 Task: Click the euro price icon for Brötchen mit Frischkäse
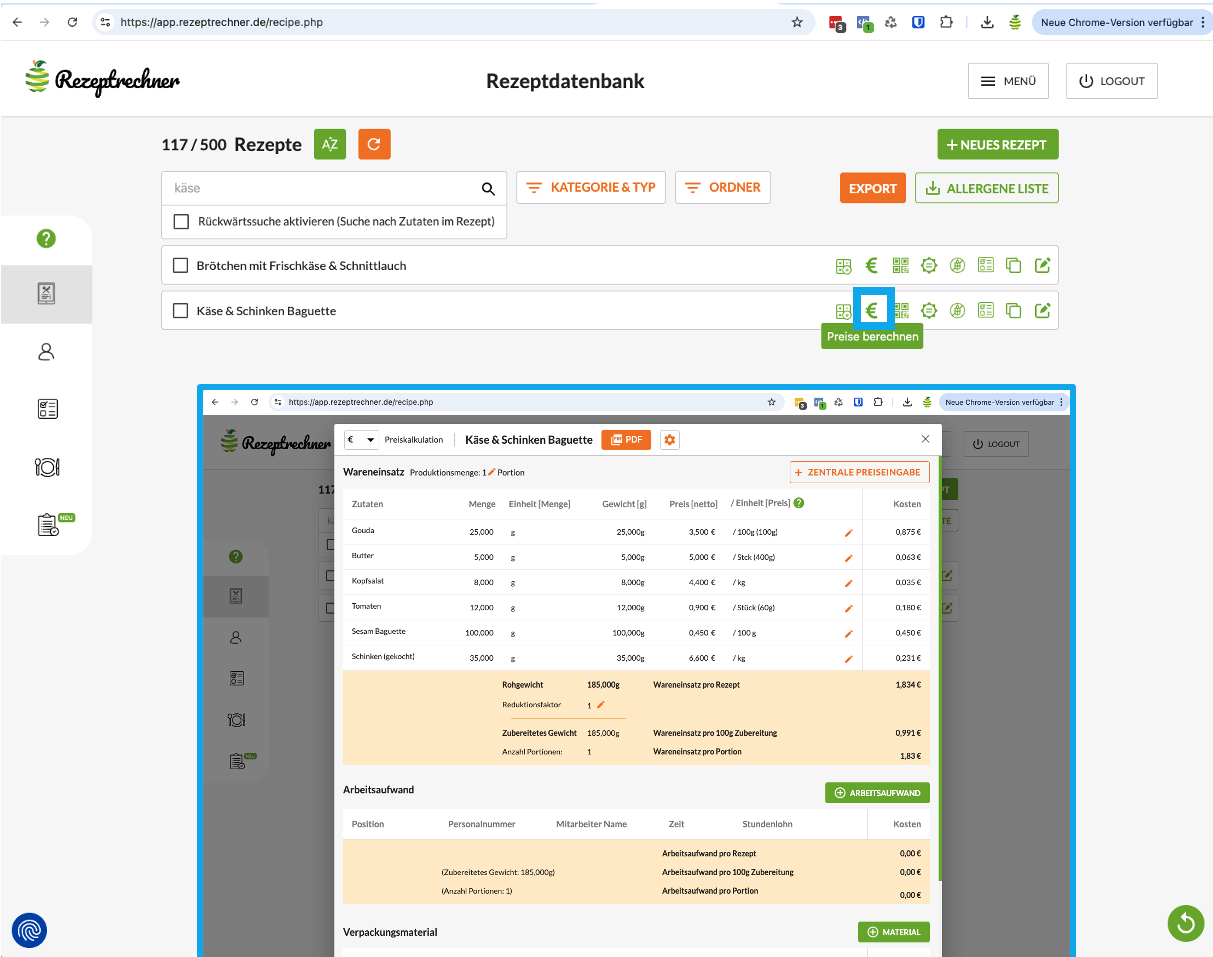pos(871,265)
